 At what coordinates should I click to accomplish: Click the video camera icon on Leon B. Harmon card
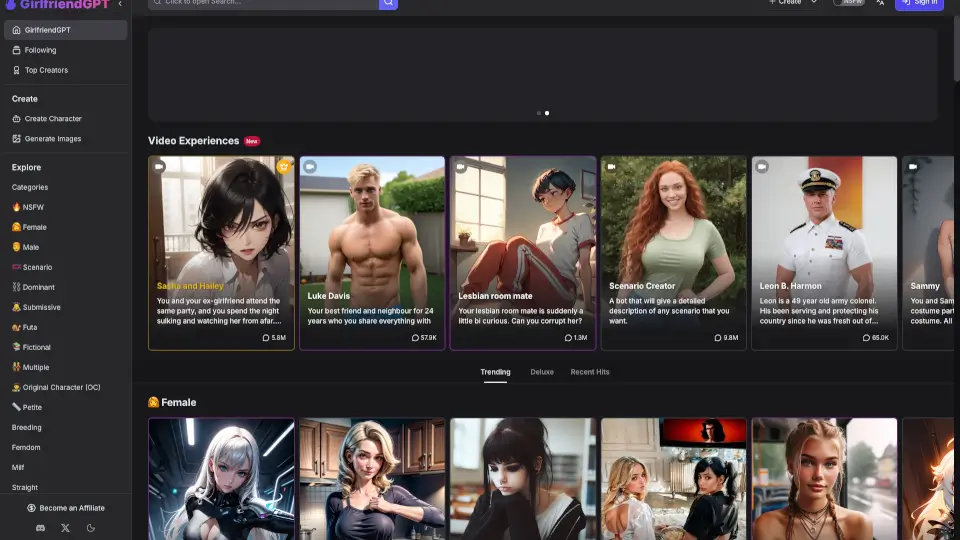(x=762, y=167)
